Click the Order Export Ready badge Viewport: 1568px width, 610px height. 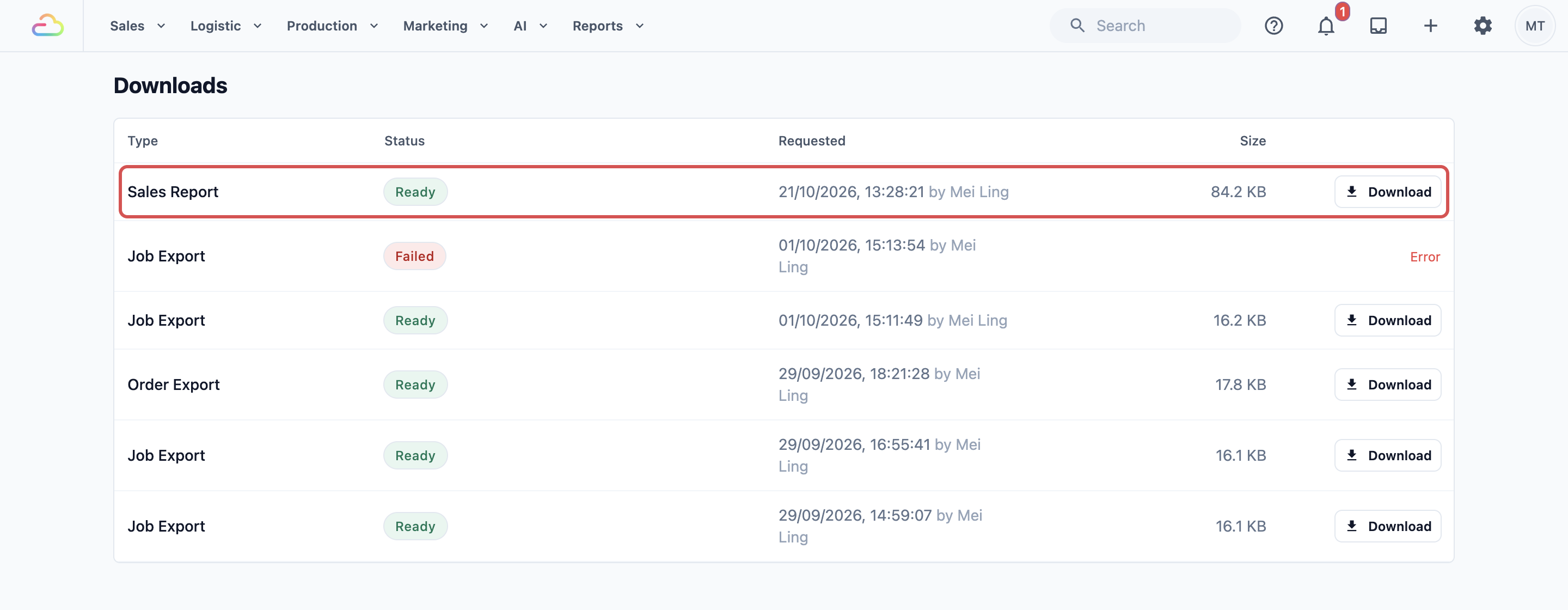tap(415, 385)
